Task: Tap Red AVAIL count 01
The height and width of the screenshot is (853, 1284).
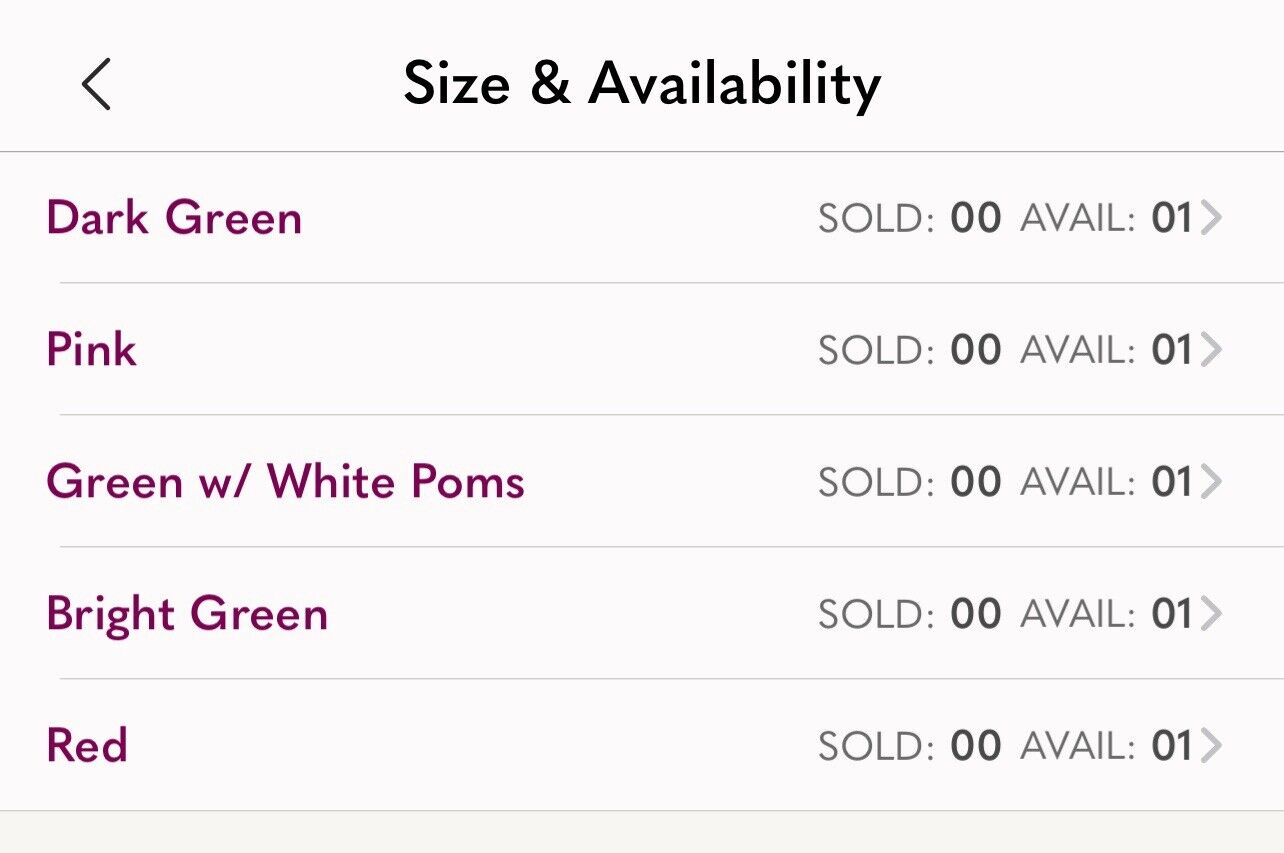Action: (x=1172, y=746)
